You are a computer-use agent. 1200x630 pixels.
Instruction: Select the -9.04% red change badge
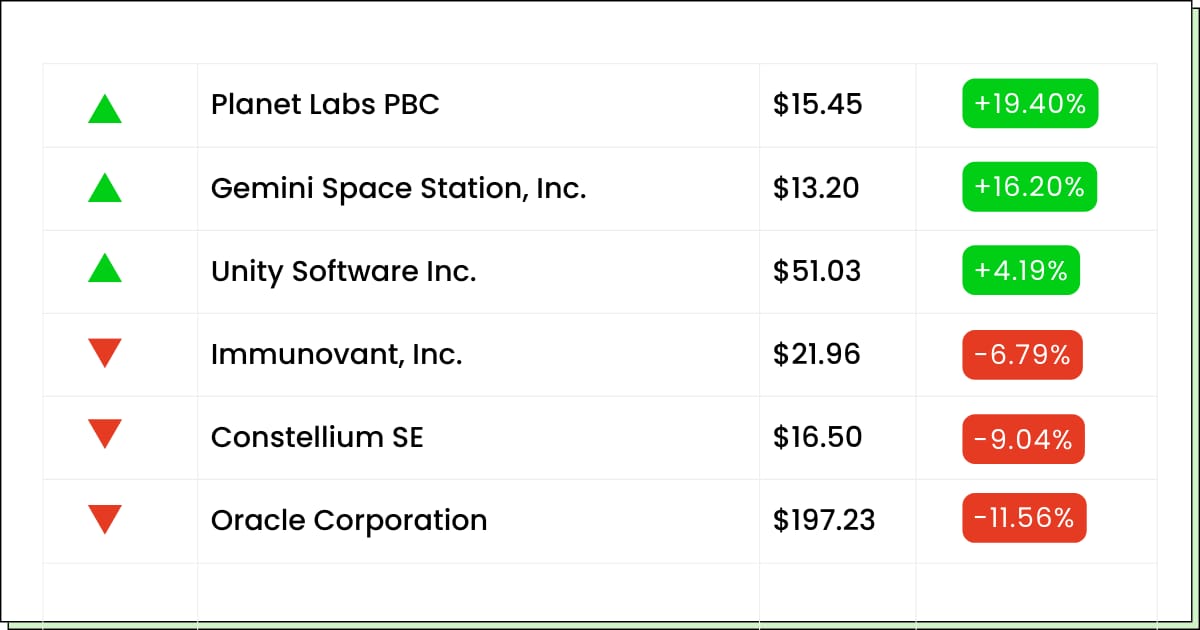pyautogui.click(x=1023, y=439)
